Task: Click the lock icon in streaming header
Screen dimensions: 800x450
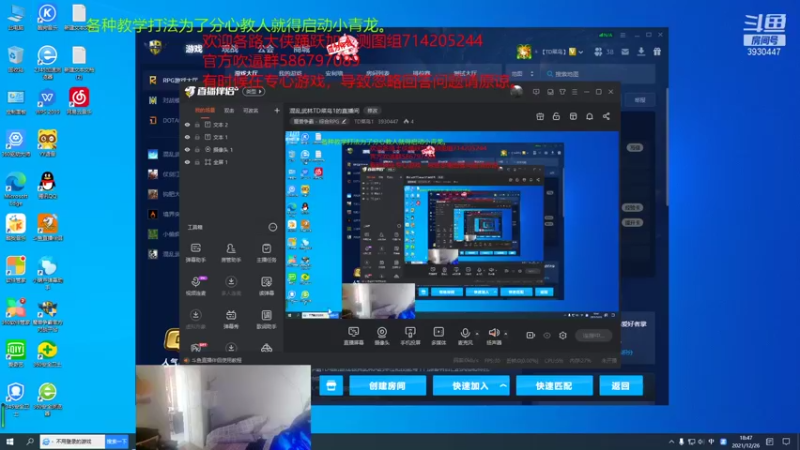Action: (556, 116)
